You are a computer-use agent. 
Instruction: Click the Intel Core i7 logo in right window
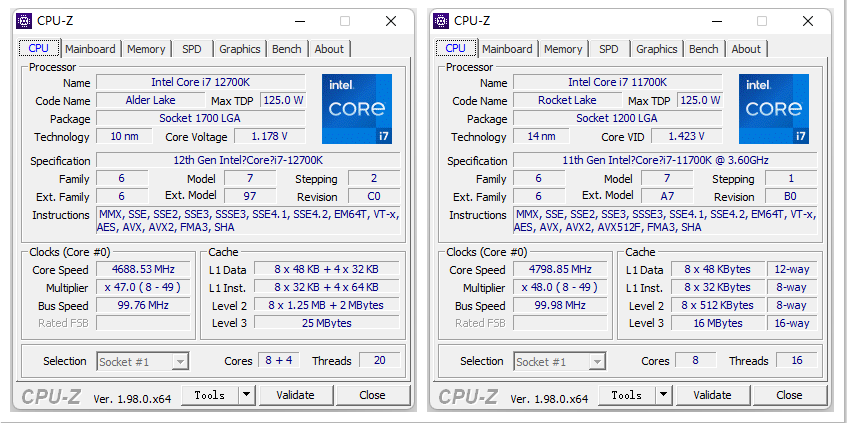tap(774, 109)
